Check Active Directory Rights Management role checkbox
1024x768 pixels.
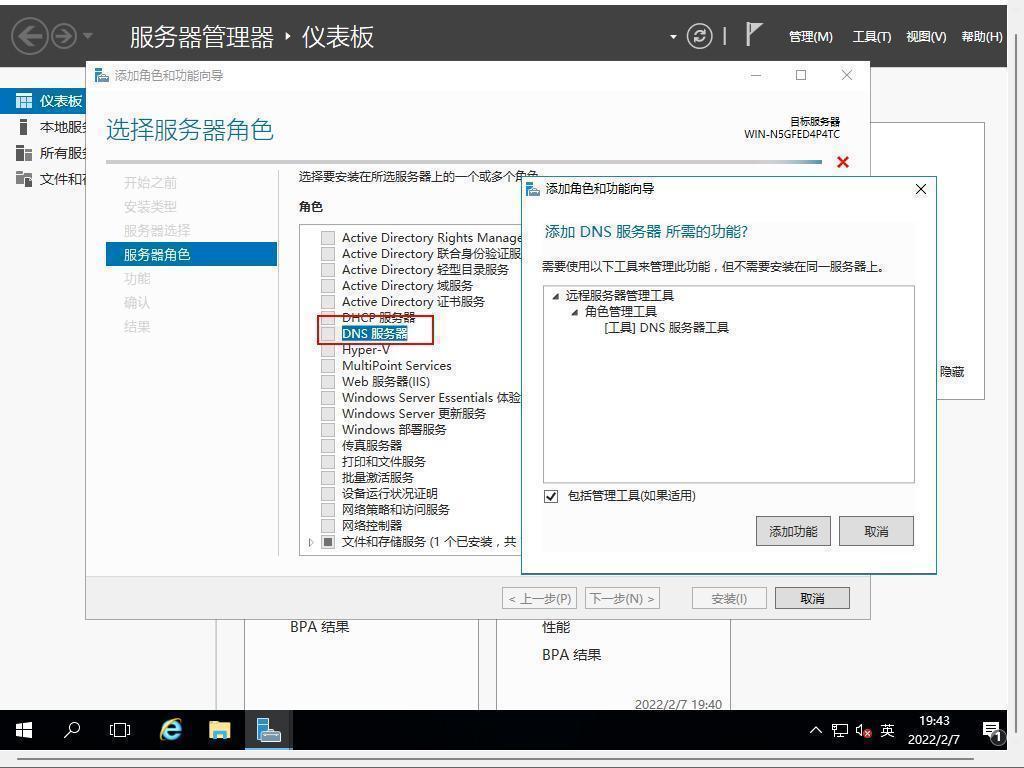click(328, 238)
